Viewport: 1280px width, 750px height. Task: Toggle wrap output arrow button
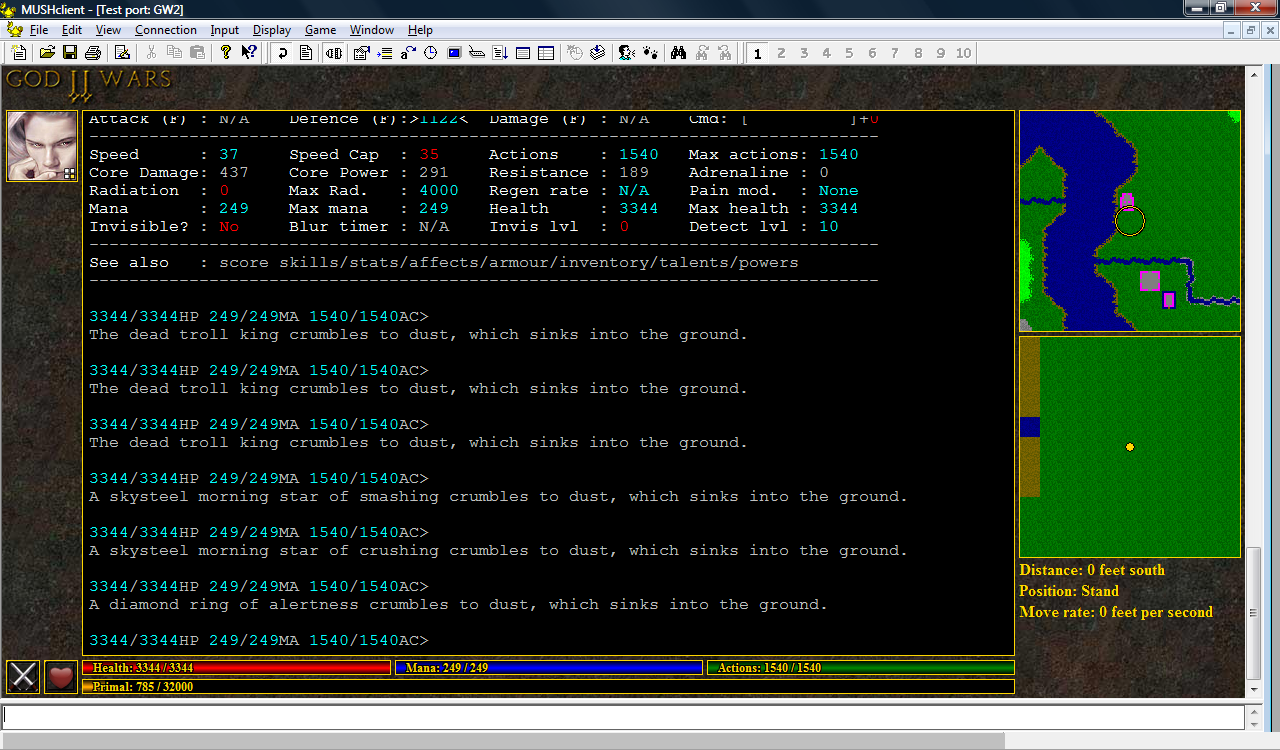(x=283, y=53)
